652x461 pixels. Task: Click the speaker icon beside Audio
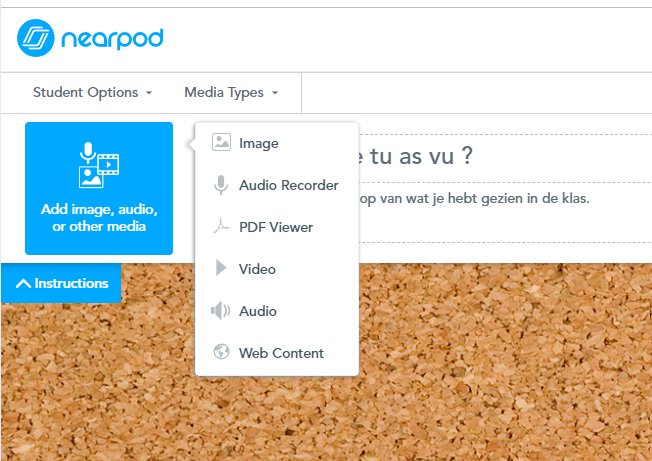point(221,311)
